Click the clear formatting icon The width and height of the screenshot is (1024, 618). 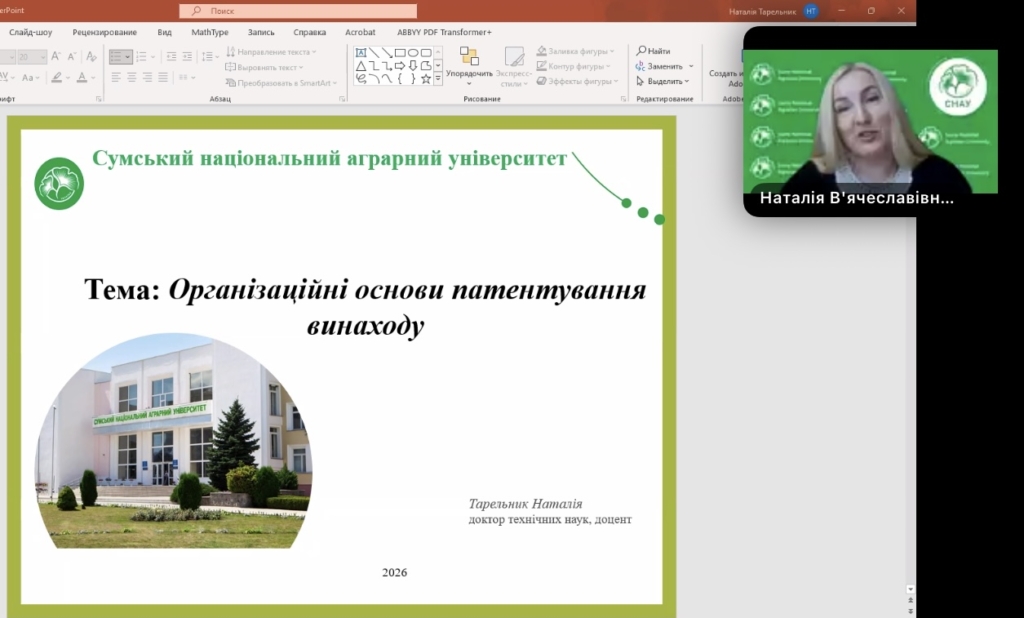94,57
